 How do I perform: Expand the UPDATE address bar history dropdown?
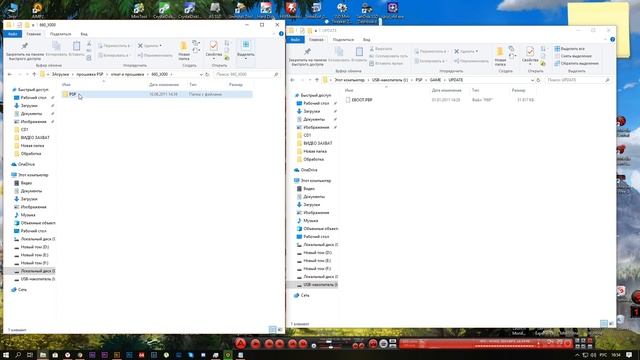(x=532, y=80)
